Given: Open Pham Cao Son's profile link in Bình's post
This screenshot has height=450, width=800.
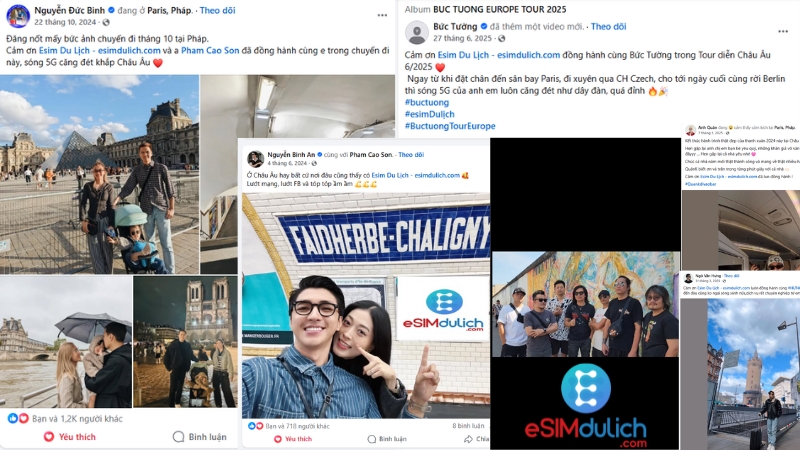Looking at the screenshot, I should tap(210, 51).
